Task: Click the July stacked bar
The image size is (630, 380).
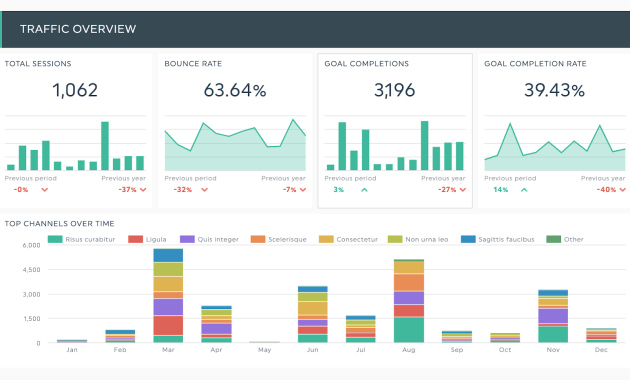Action: click(360, 329)
